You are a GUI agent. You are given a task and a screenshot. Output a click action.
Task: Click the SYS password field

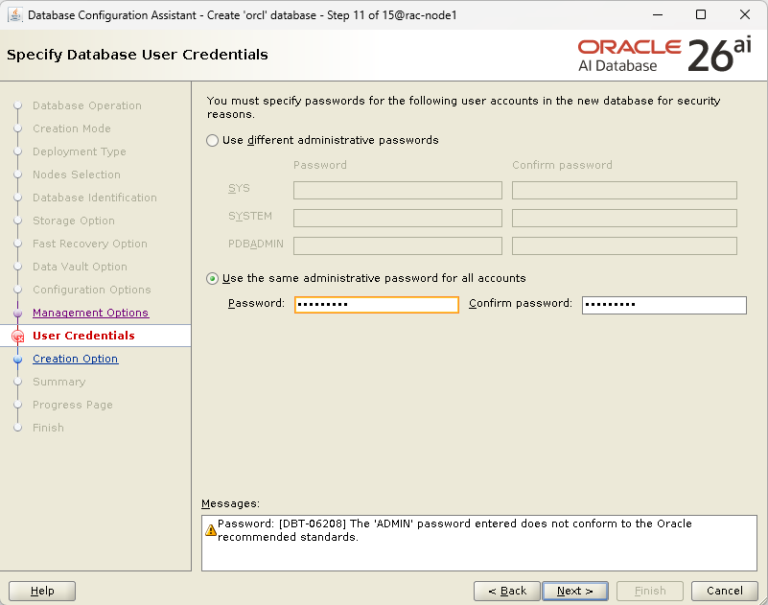[398, 190]
